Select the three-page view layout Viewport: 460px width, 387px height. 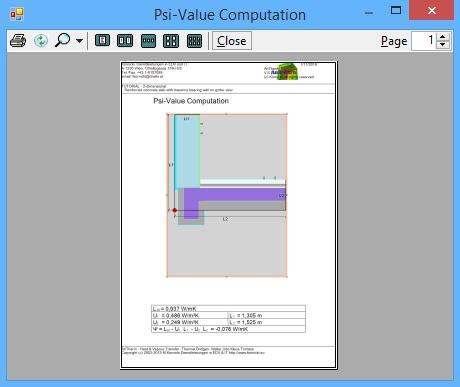[x=148, y=41]
